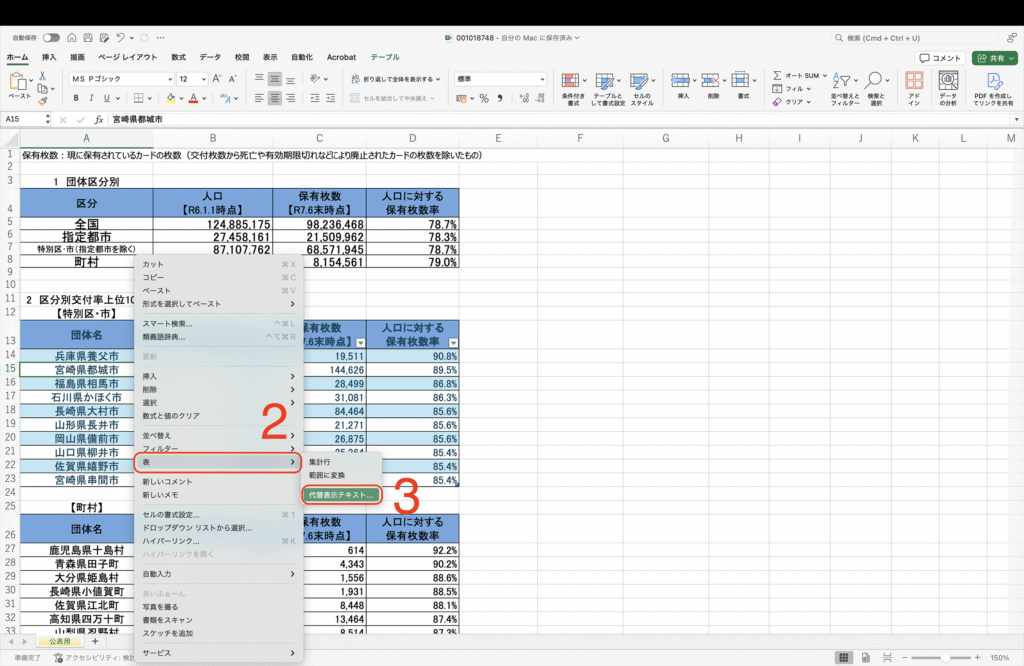Screen dimensions: 1024x666
Task: Expand the 形式を選択してペースト submenu
Action: coord(218,304)
